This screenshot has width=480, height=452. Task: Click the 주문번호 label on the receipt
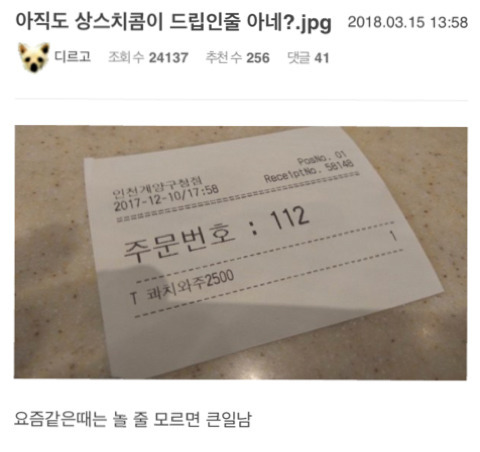pyautogui.click(x=179, y=242)
